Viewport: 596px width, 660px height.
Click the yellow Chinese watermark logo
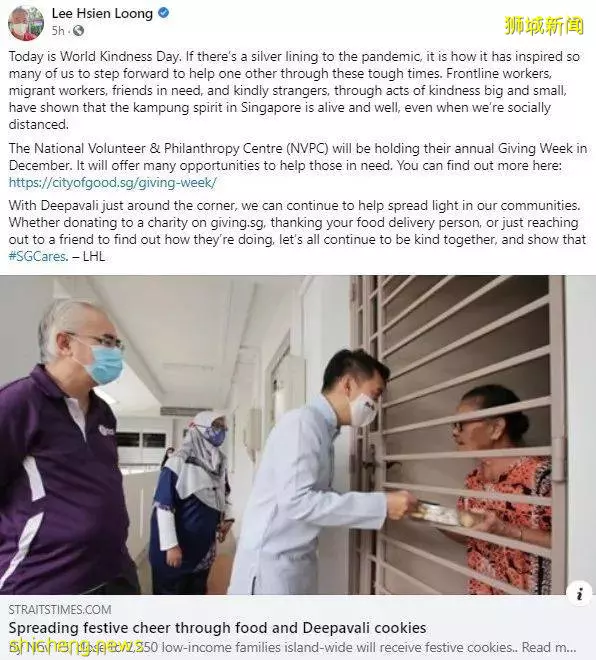click(x=544, y=26)
